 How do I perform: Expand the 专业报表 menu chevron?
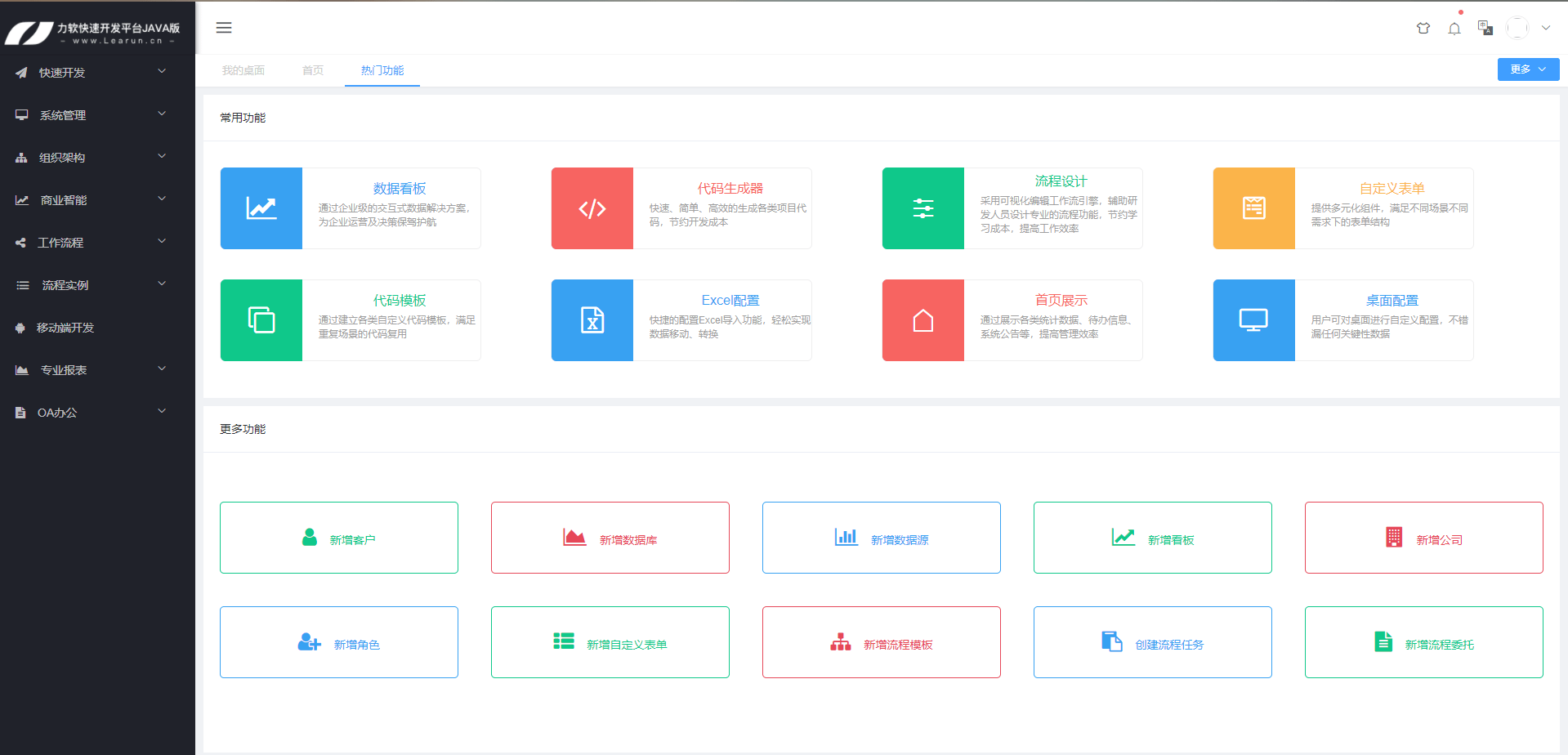coord(162,369)
